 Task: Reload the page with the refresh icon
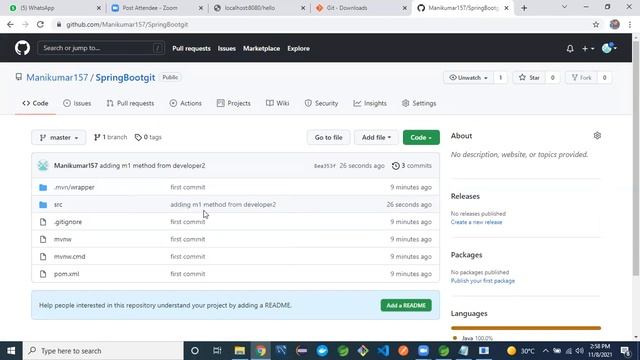click(40, 24)
